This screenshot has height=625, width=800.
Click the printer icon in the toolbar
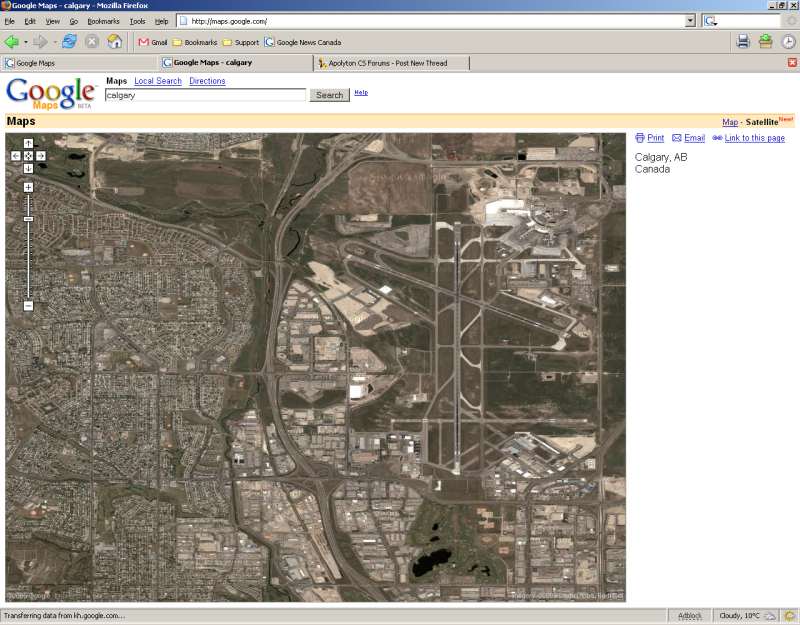[743, 41]
